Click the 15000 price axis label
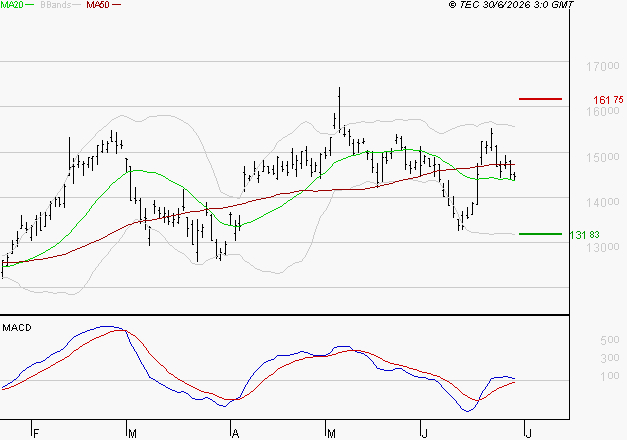 point(603,157)
